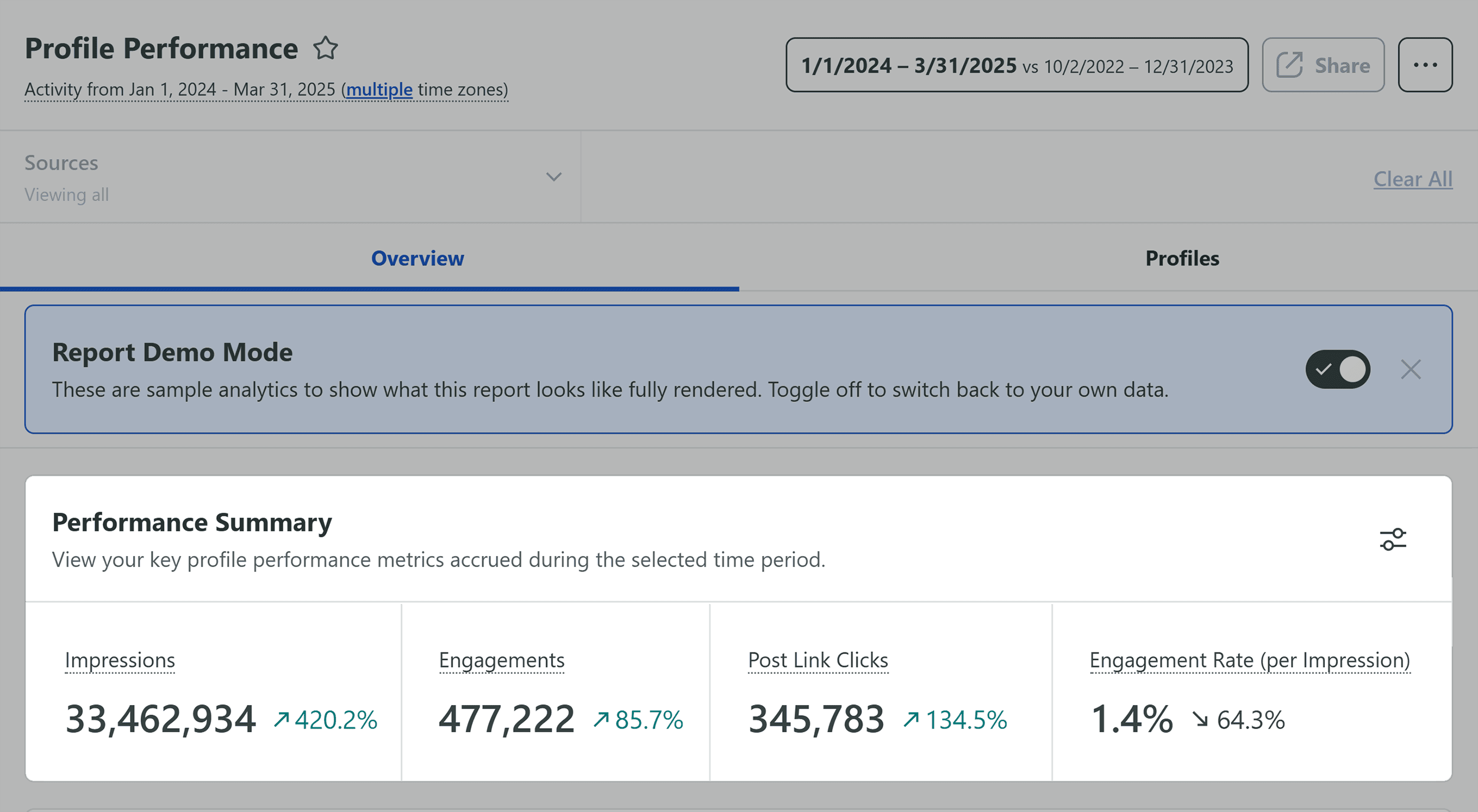Click the Clear All filters link

click(x=1413, y=179)
